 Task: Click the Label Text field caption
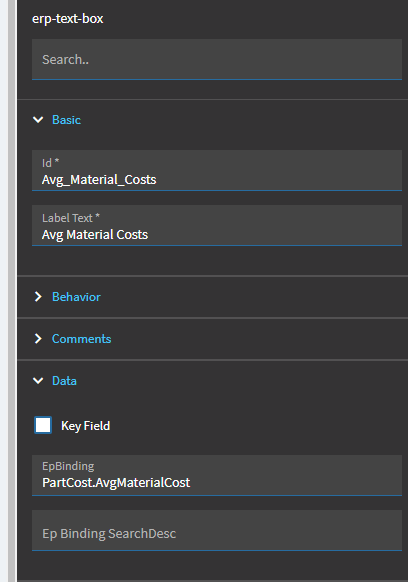point(71,218)
